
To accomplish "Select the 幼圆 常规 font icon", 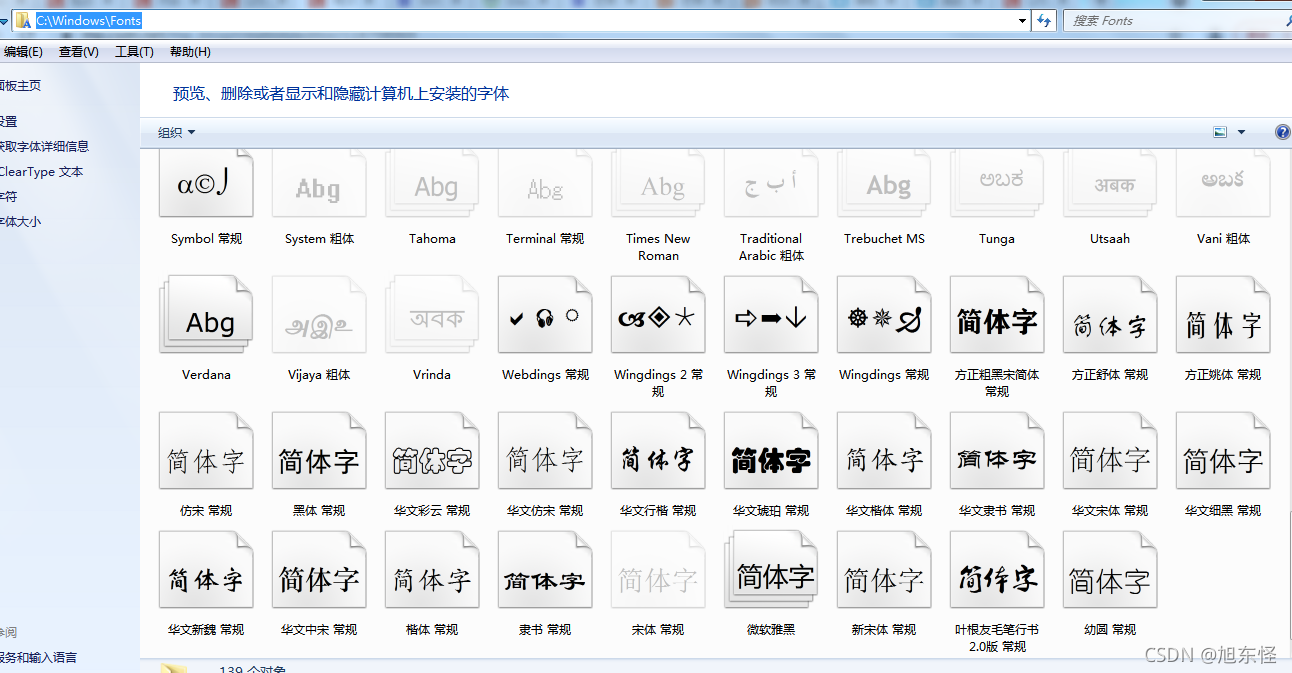I will pos(1110,570).
